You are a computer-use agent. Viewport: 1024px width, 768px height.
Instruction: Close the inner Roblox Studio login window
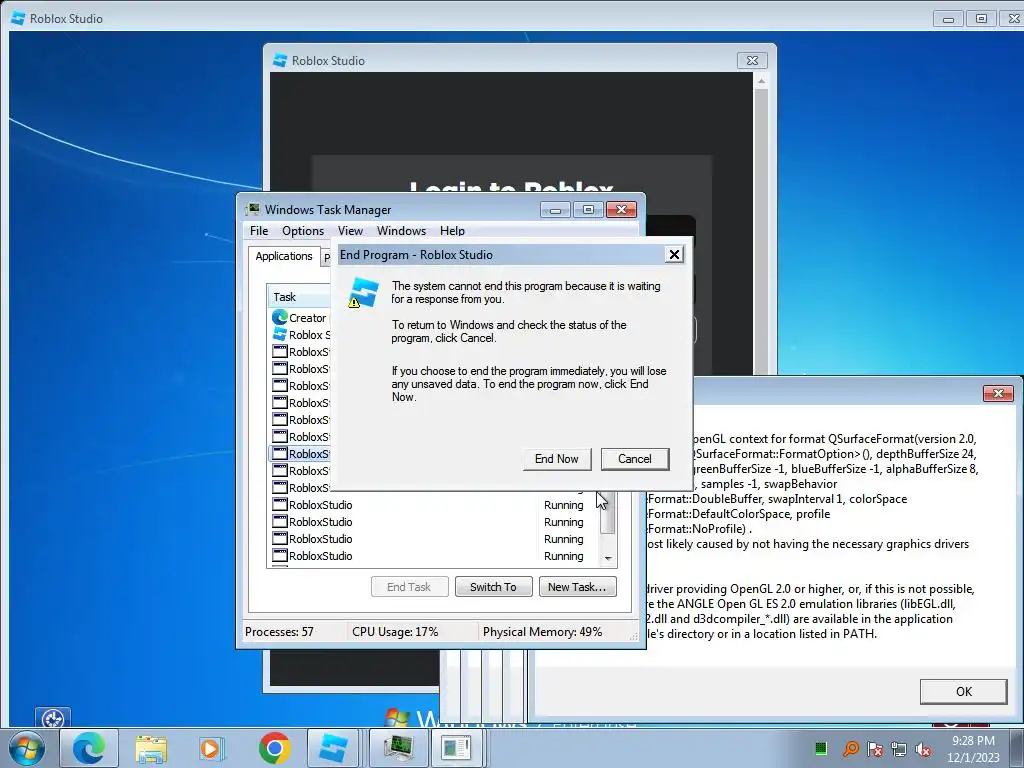752,60
